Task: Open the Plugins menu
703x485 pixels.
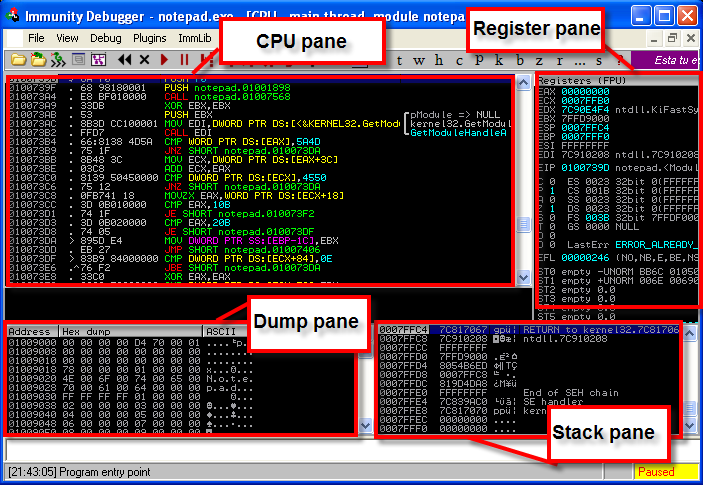Action: click(150, 37)
